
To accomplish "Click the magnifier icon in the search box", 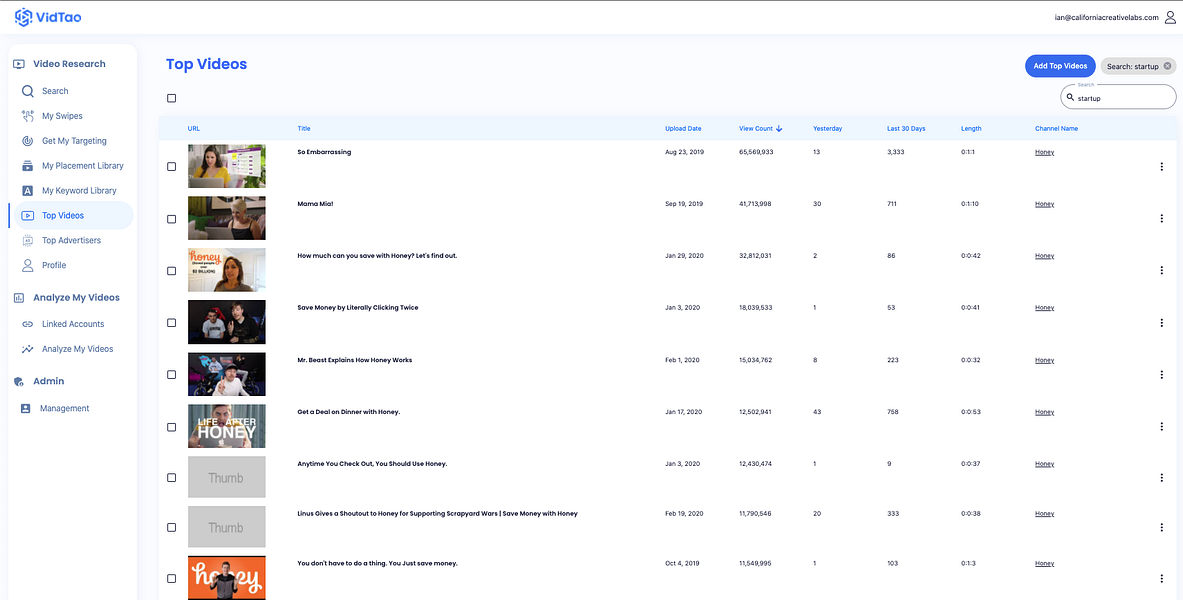I will coord(1070,97).
